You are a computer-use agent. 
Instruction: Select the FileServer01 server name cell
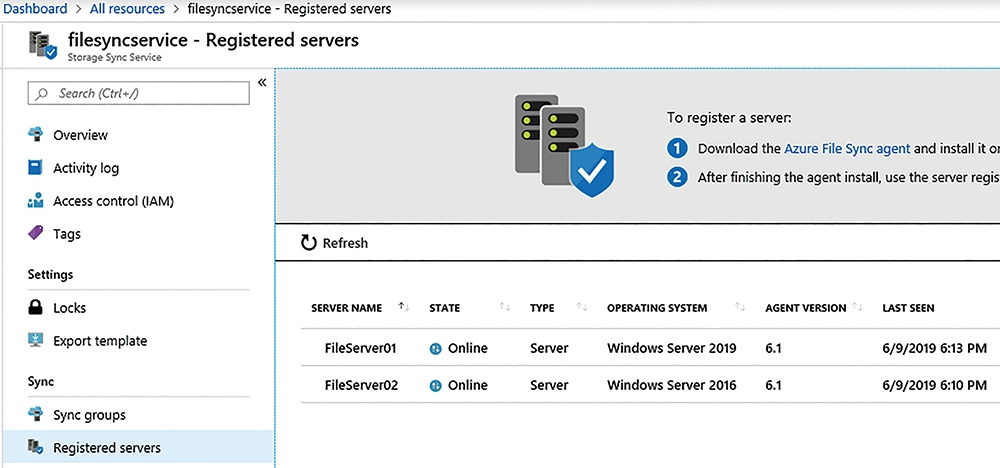[x=361, y=348]
